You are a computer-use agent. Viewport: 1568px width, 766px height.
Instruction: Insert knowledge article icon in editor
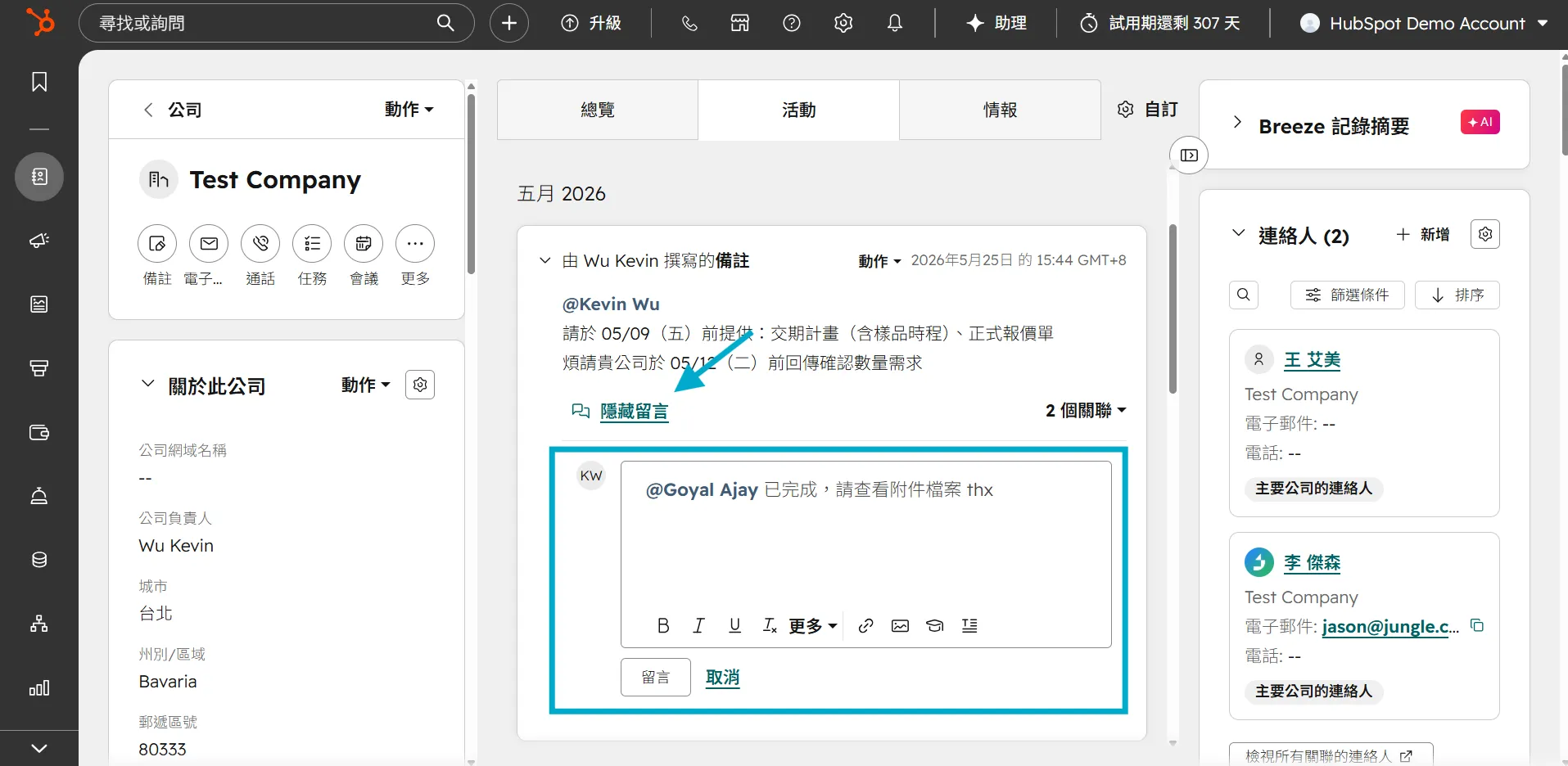pos(934,626)
